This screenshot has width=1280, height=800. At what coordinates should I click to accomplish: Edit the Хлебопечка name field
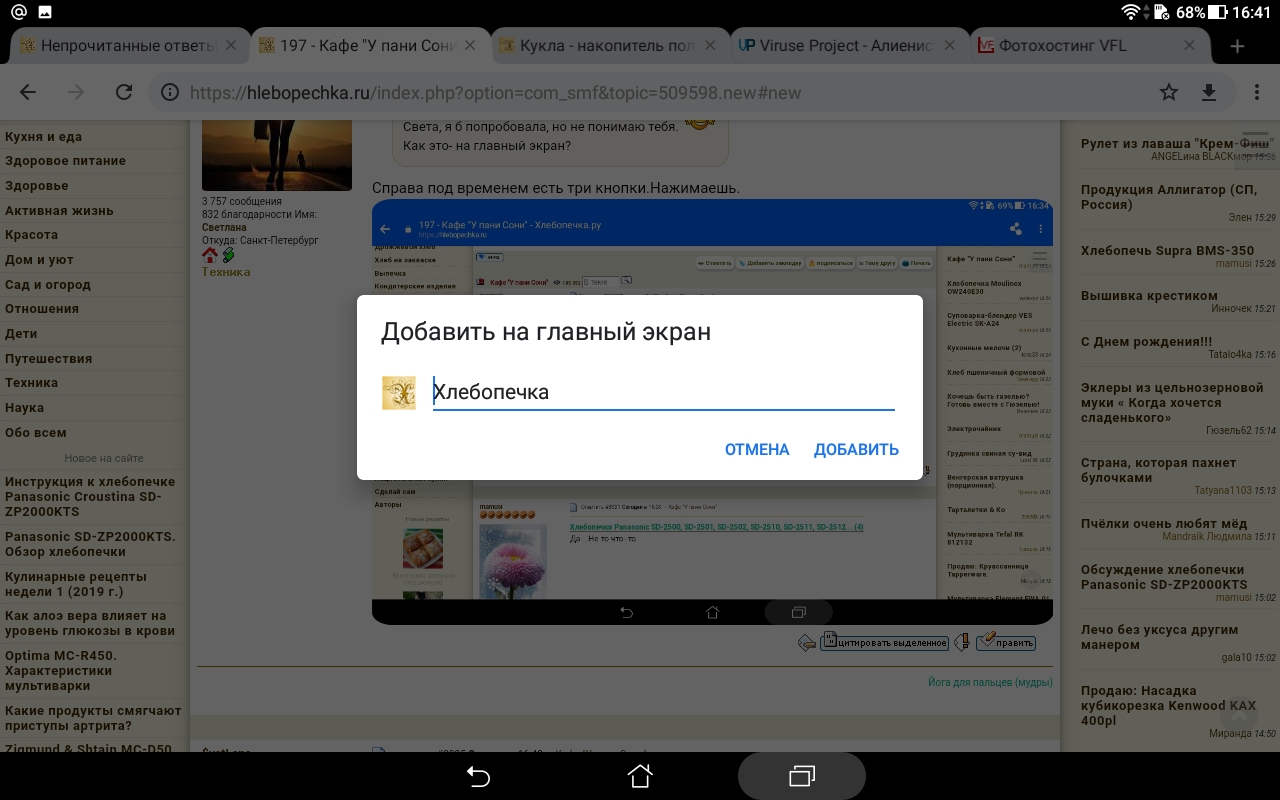pos(662,392)
